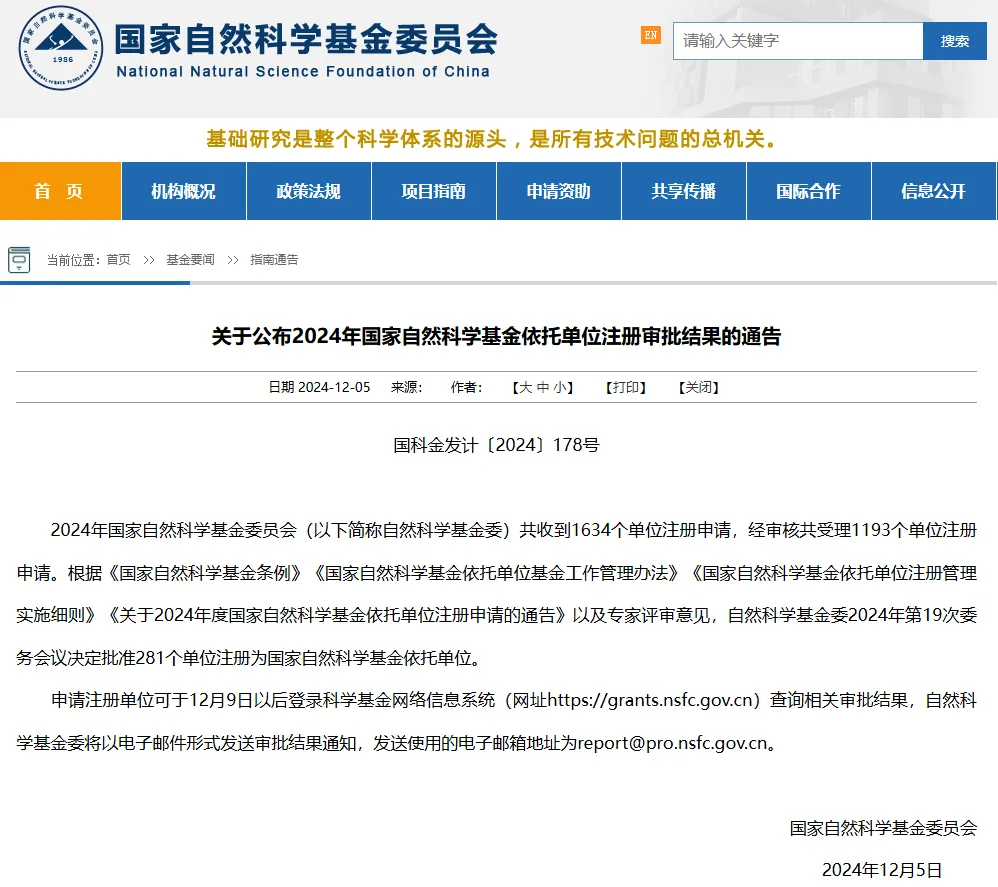
Task: Click the breadcrumb location icon
Action: (x=19, y=260)
